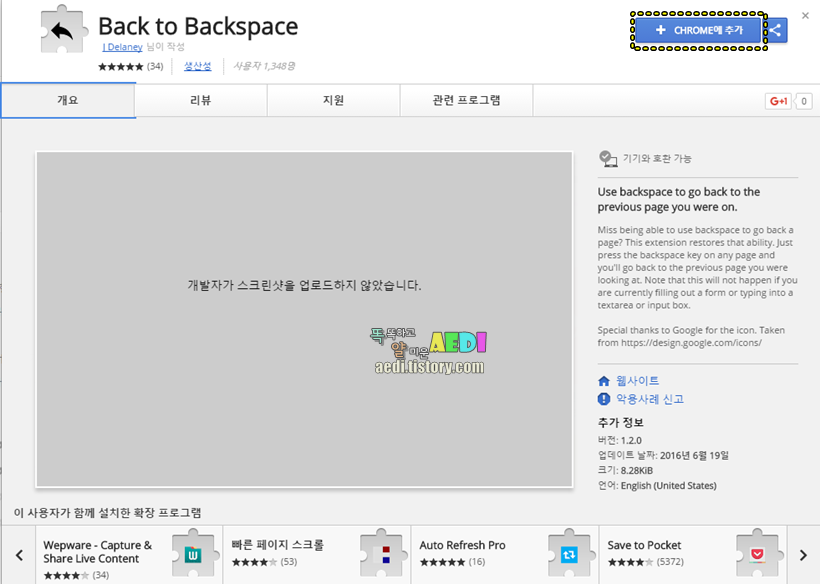Viewport: 820px width, 584px height.
Task: Open the 지원 tab
Action: tap(333, 99)
